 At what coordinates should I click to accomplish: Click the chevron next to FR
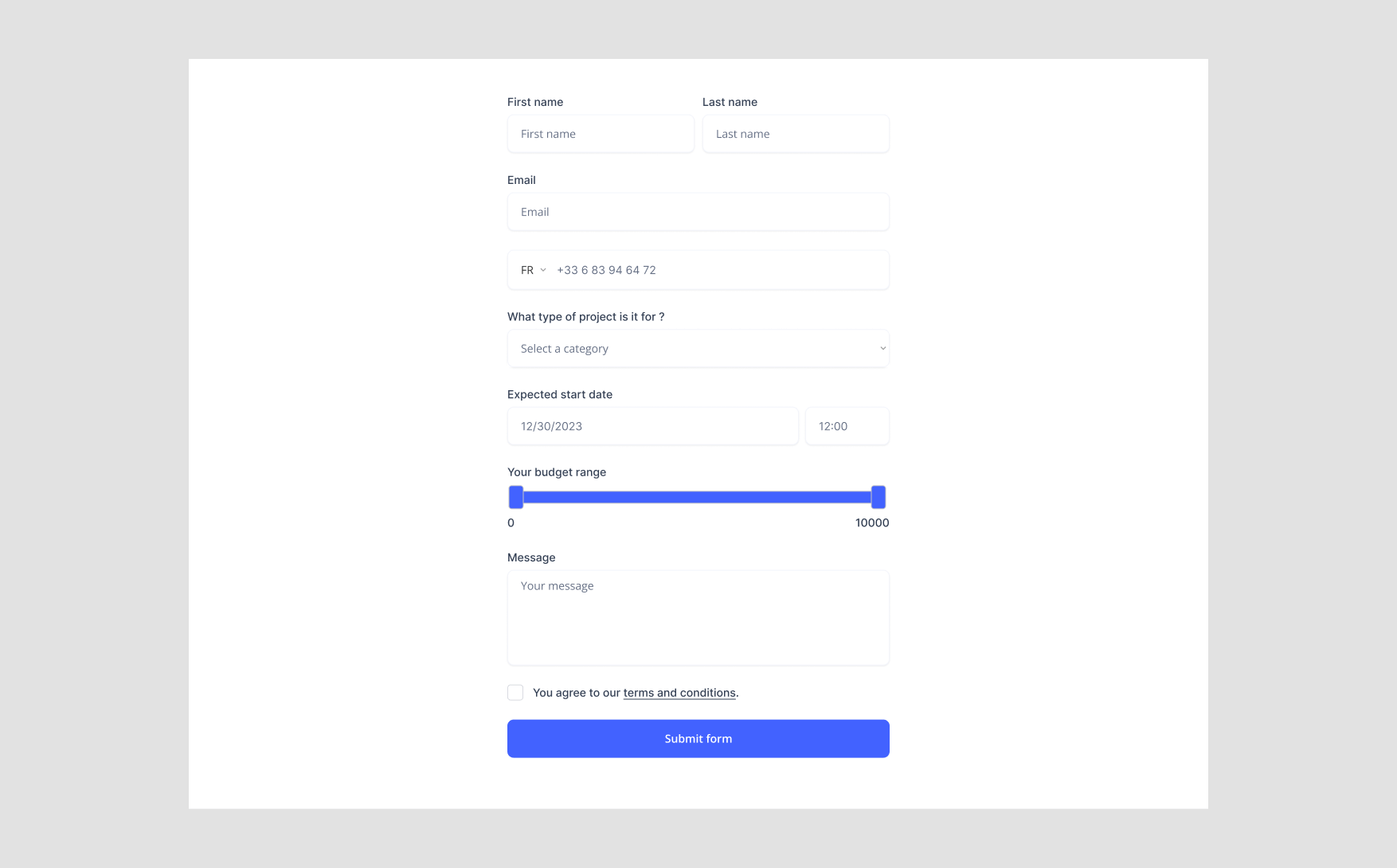pyautogui.click(x=542, y=270)
